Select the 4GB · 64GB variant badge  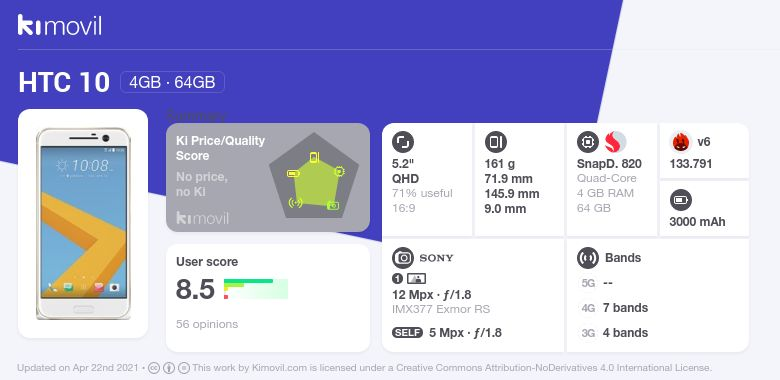pos(172,82)
